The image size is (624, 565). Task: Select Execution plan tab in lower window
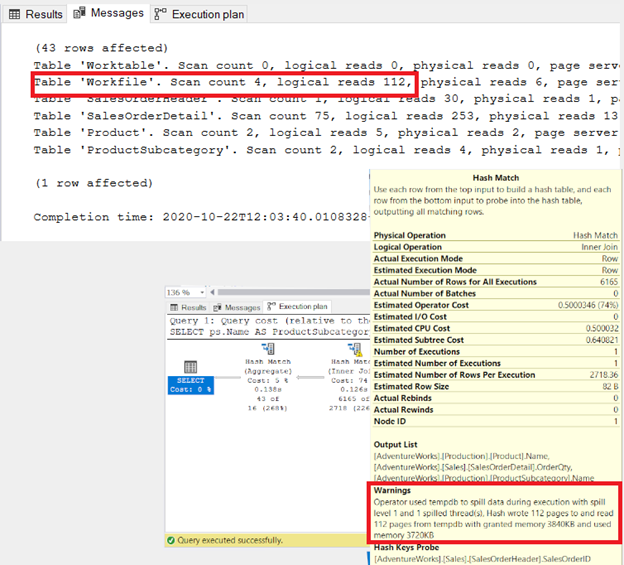[297, 306]
